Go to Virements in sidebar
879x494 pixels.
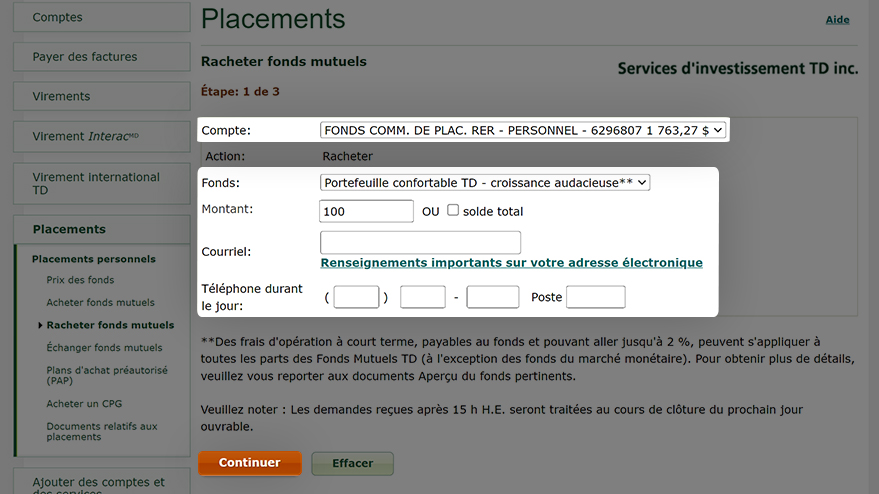coord(101,96)
